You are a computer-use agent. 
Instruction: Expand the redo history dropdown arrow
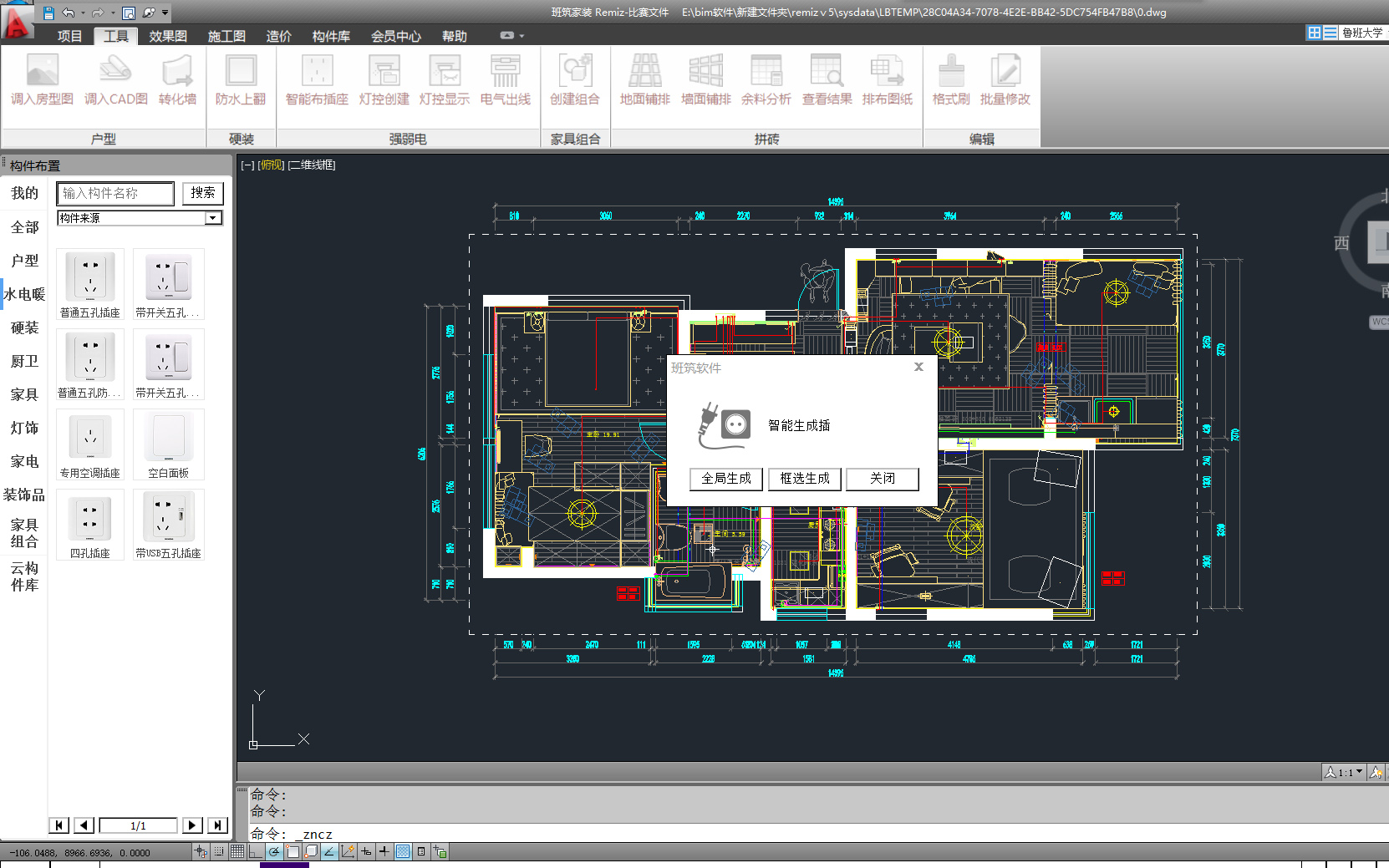pos(113,13)
